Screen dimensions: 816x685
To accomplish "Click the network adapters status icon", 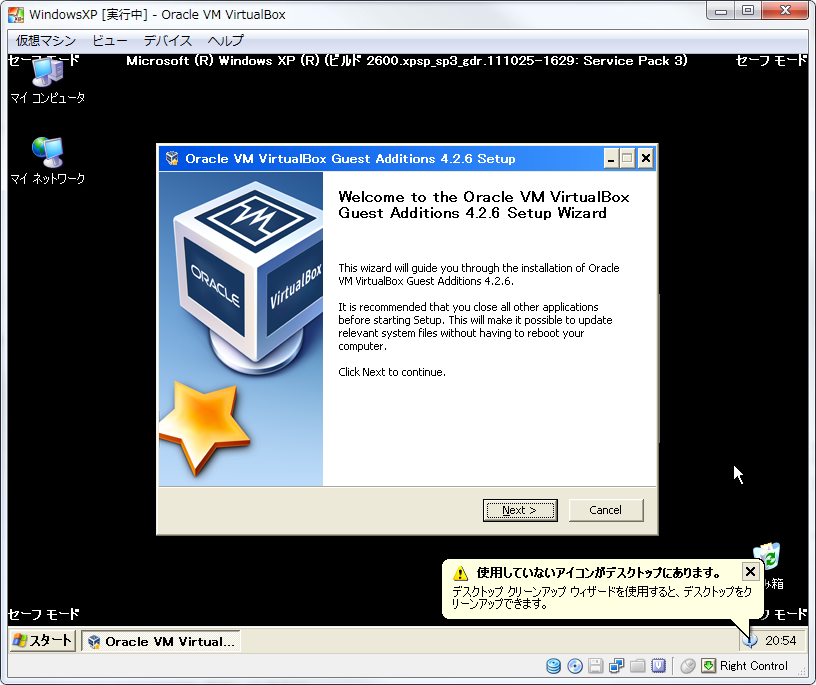I will pyautogui.click(x=616, y=666).
